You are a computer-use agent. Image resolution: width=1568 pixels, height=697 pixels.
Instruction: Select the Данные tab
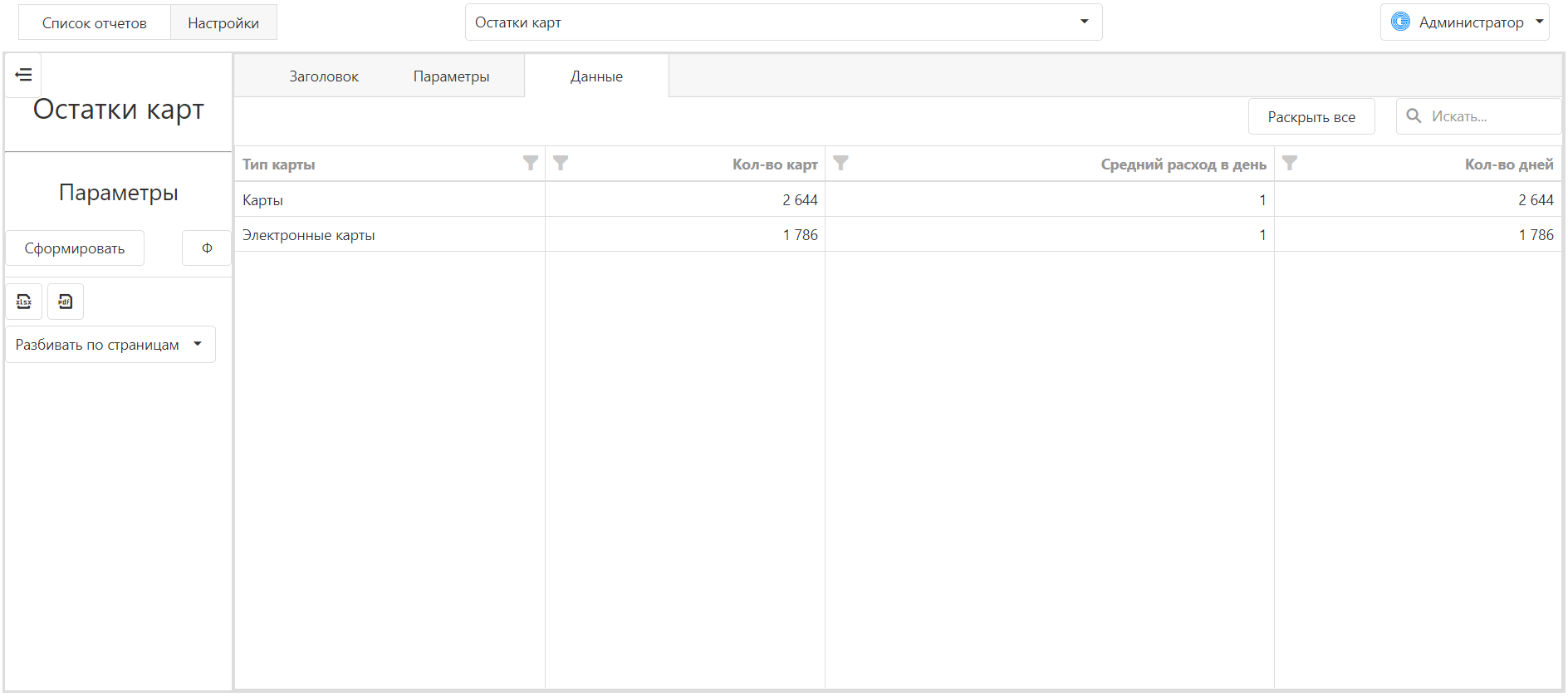tap(596, 76)
